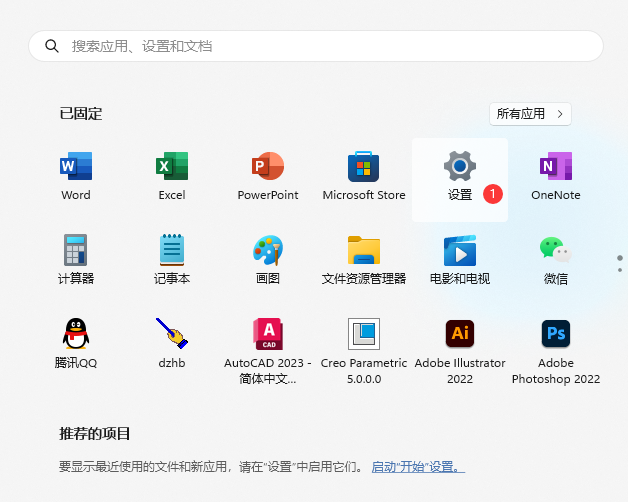Open the 电影和电视 app

pos(460,260)
